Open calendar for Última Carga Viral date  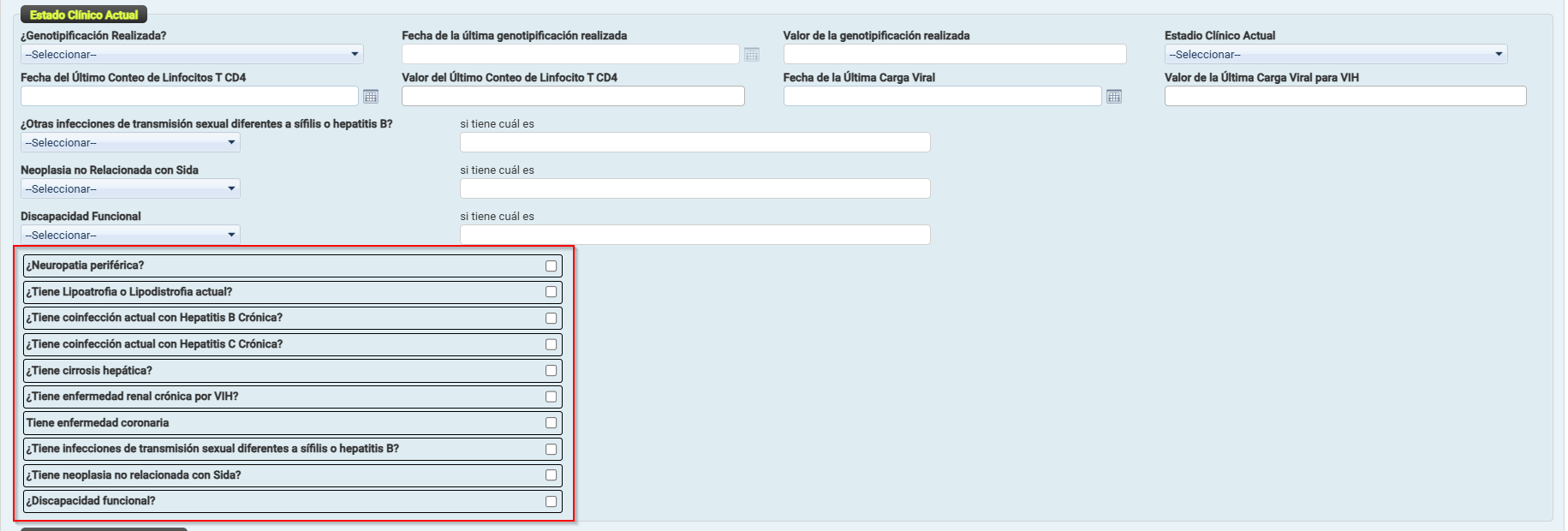tap(1113, 97)
